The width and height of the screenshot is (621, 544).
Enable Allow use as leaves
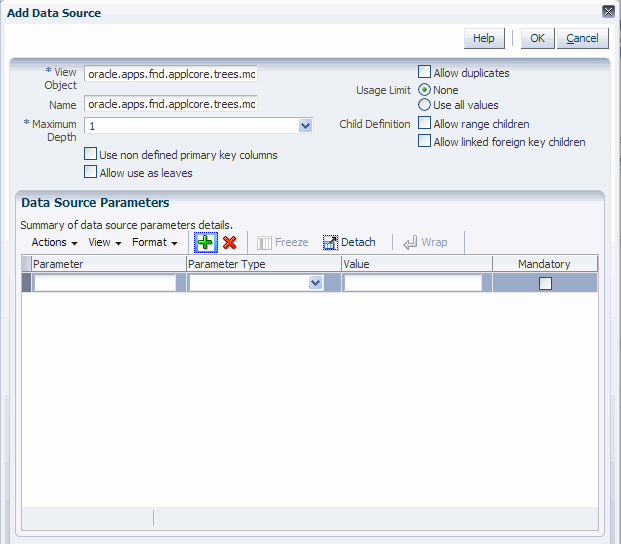[x=90, y=172]
